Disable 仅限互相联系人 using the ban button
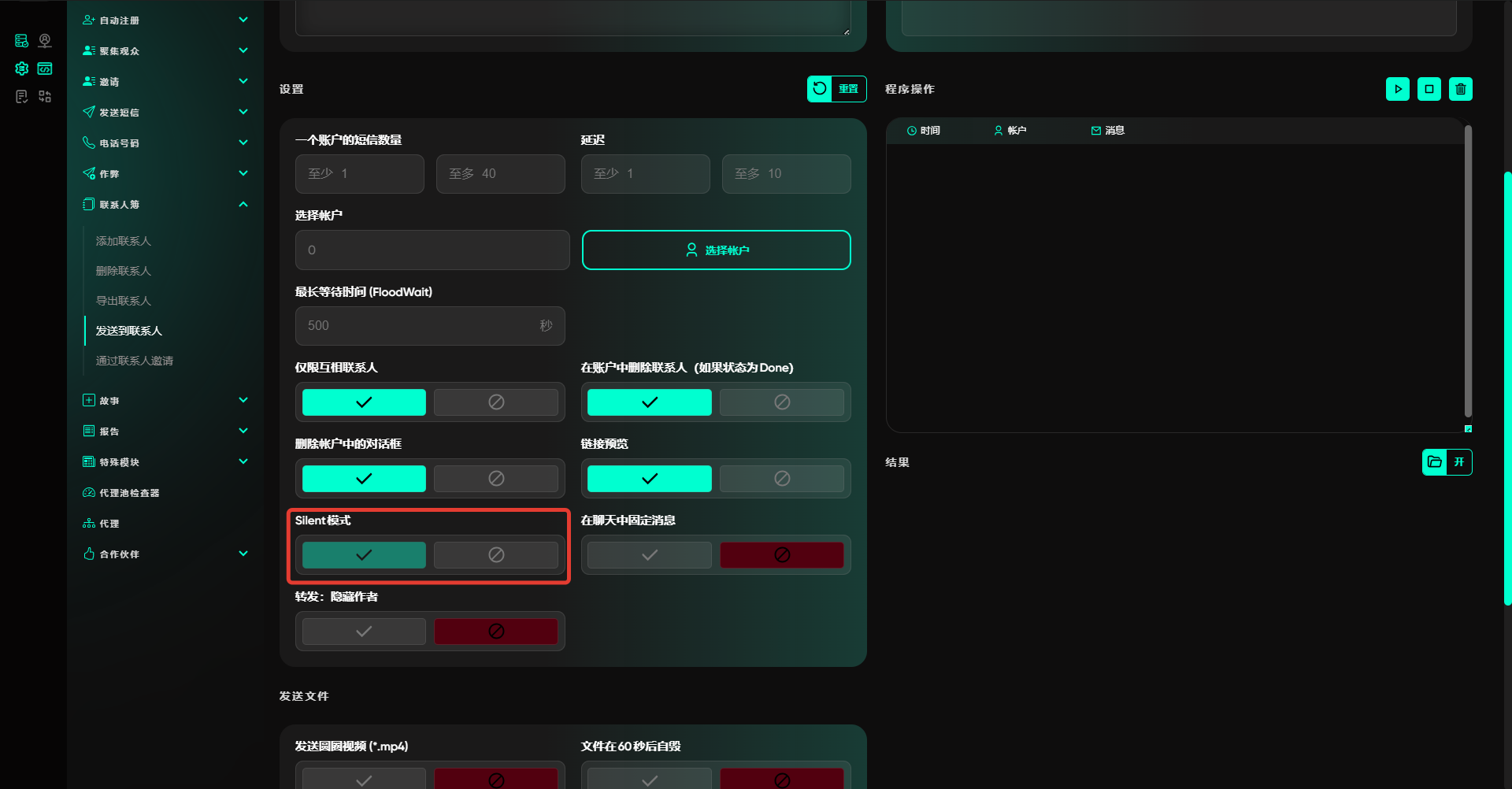This screenshot has width=1512, height=789. [x=496, y=402]
